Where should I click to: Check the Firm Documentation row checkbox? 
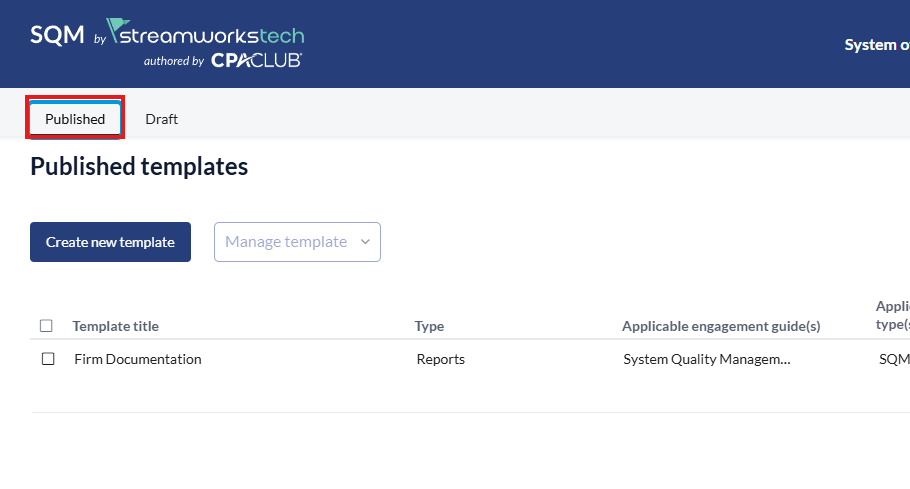(x=48, y=359)
